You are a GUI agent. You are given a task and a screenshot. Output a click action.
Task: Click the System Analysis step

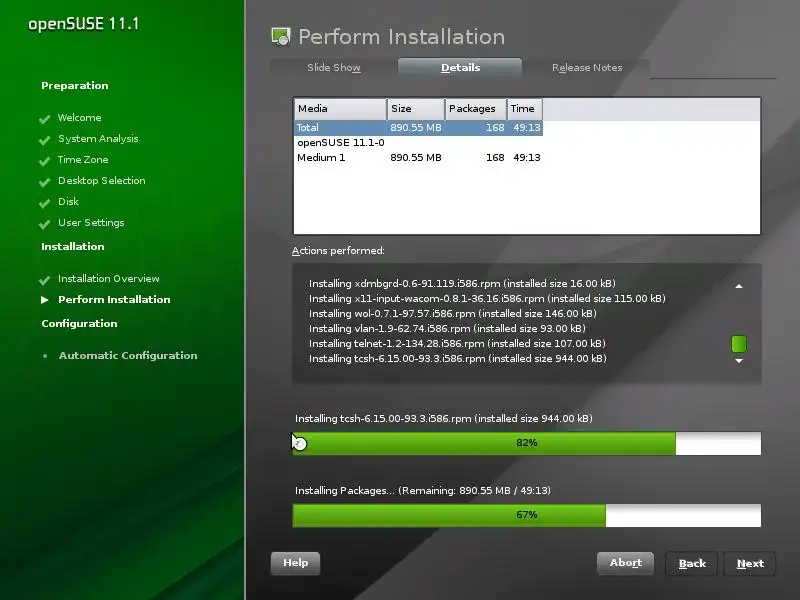(98, 139)
